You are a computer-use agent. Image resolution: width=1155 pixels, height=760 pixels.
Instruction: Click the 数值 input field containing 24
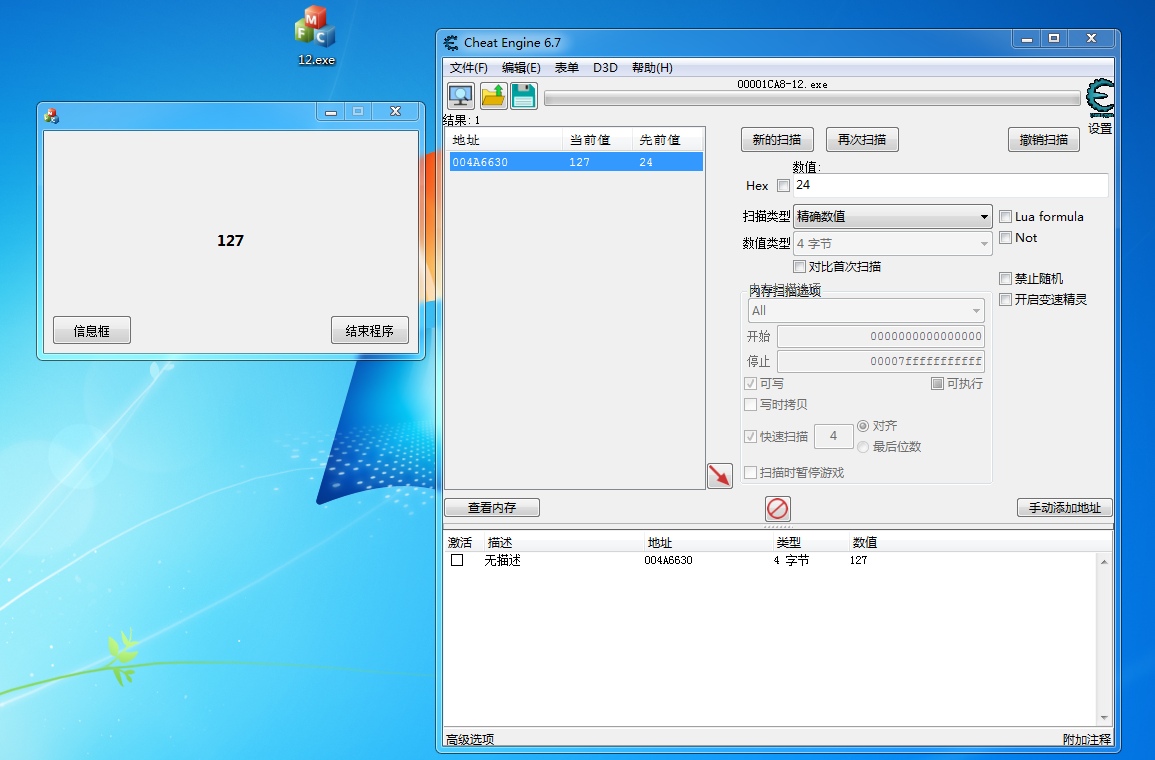coord(950,186)
